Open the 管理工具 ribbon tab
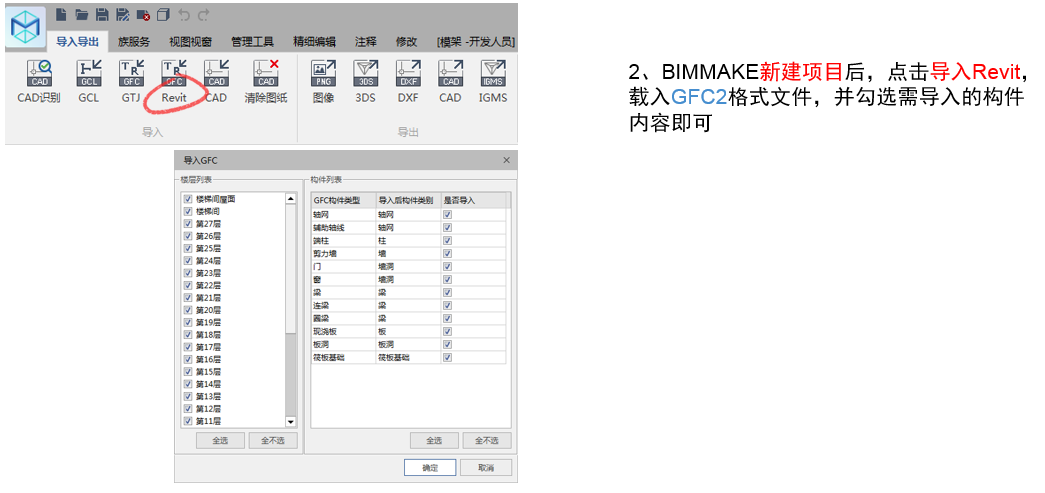This screenshot has width=1045, height=493. (253, 41)
